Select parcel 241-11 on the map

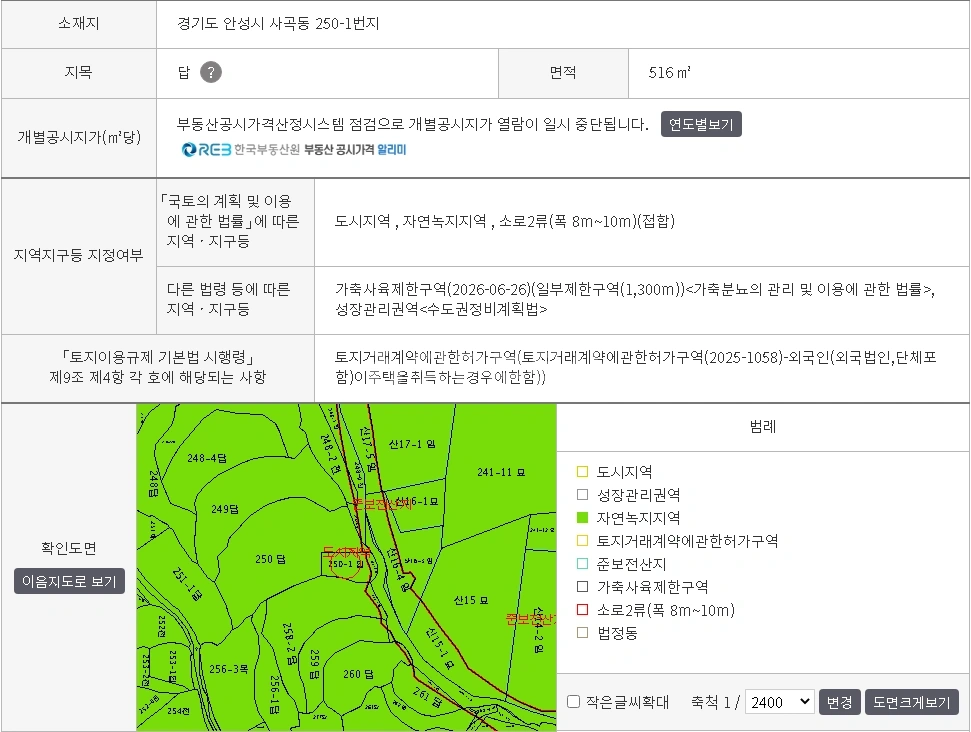pyautogui.click(x=501, y=473)
